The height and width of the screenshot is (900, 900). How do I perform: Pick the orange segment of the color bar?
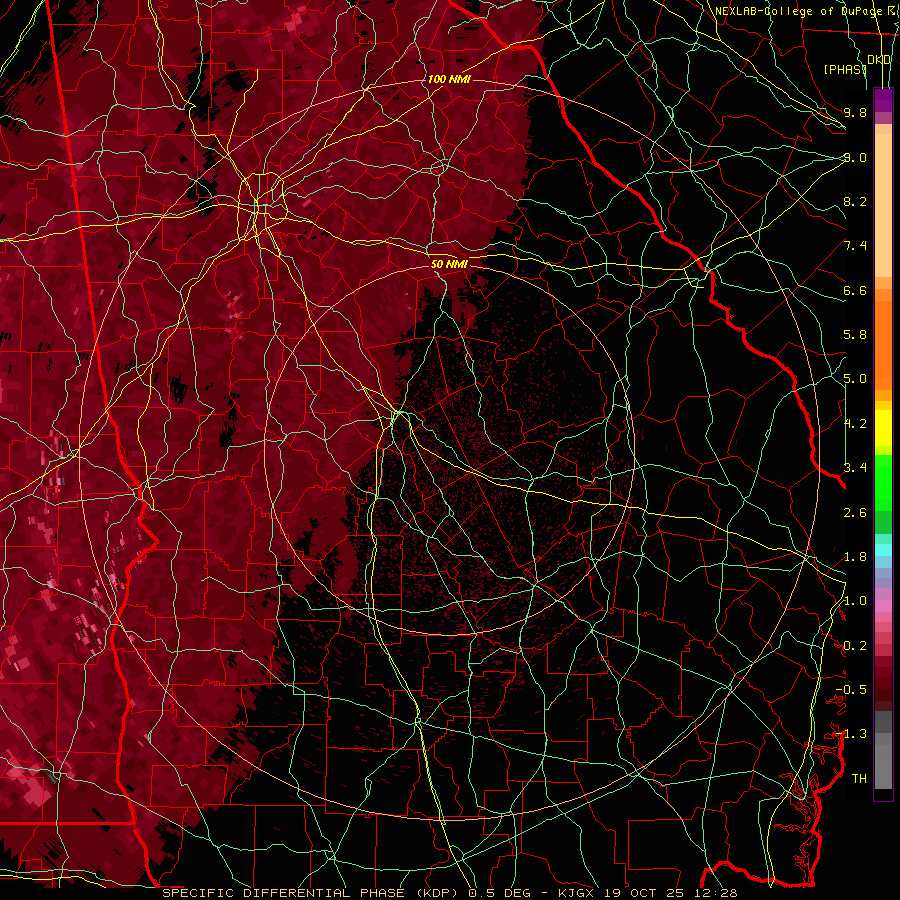pos(883,344)
